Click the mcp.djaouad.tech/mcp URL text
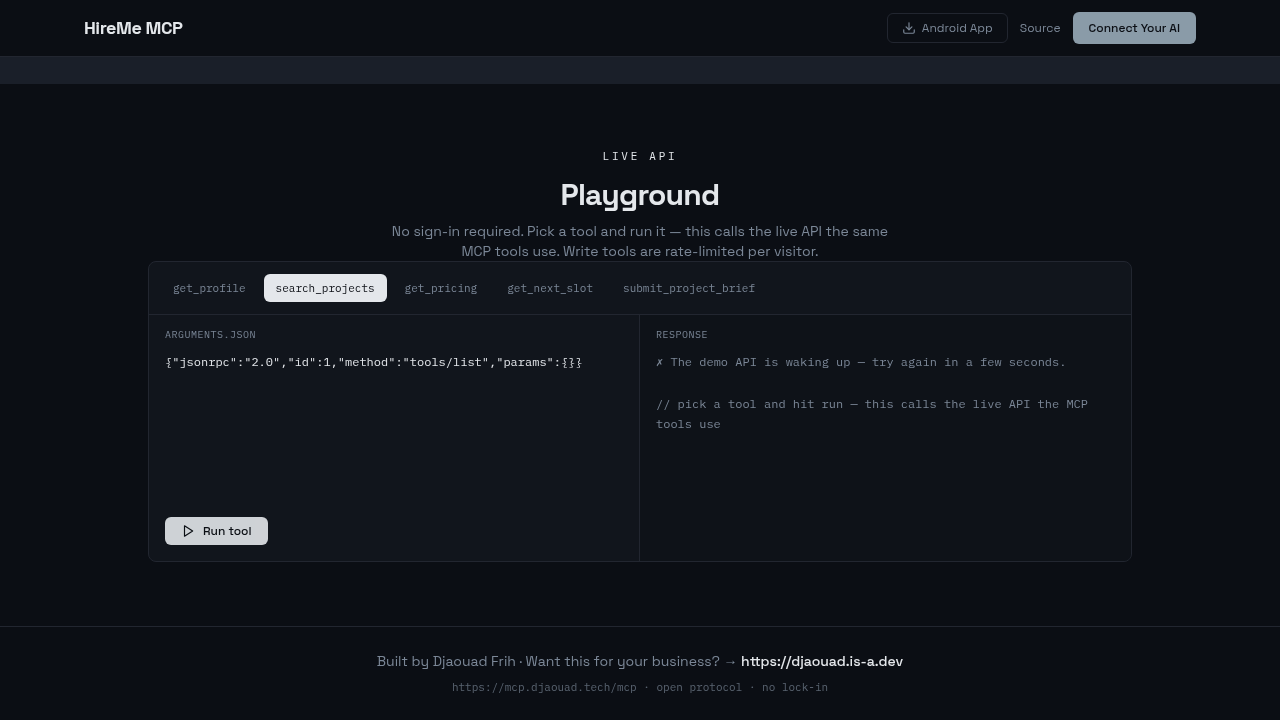 (x=544, y=687)
